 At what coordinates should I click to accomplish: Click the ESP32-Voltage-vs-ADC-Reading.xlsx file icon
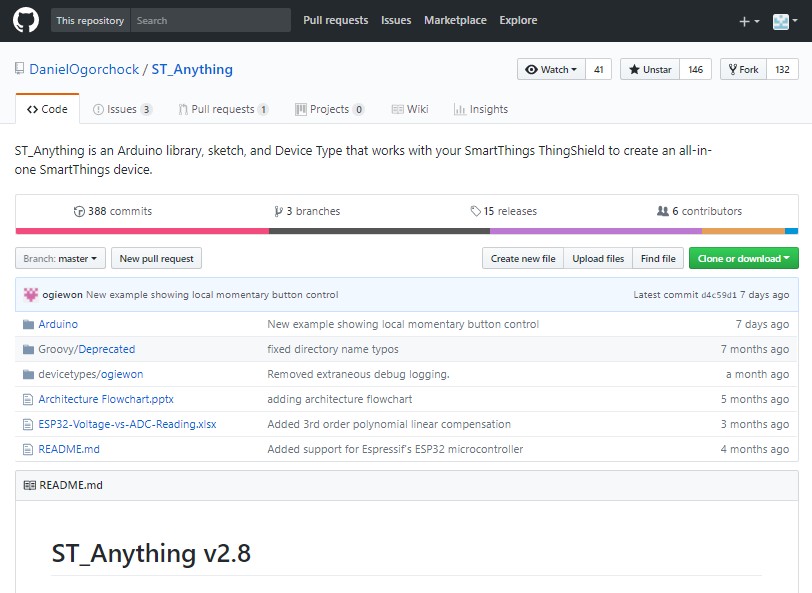coord(28,424)
